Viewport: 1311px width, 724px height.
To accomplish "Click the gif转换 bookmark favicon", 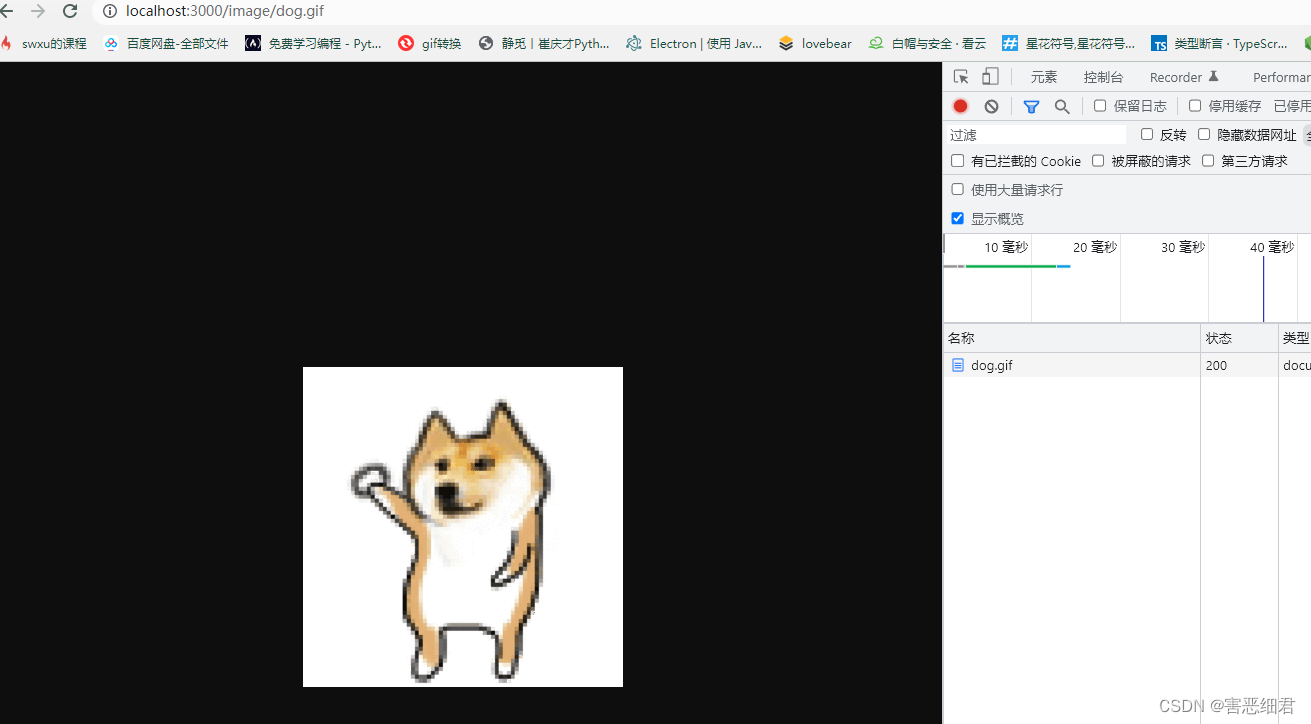I will [406, 44].
